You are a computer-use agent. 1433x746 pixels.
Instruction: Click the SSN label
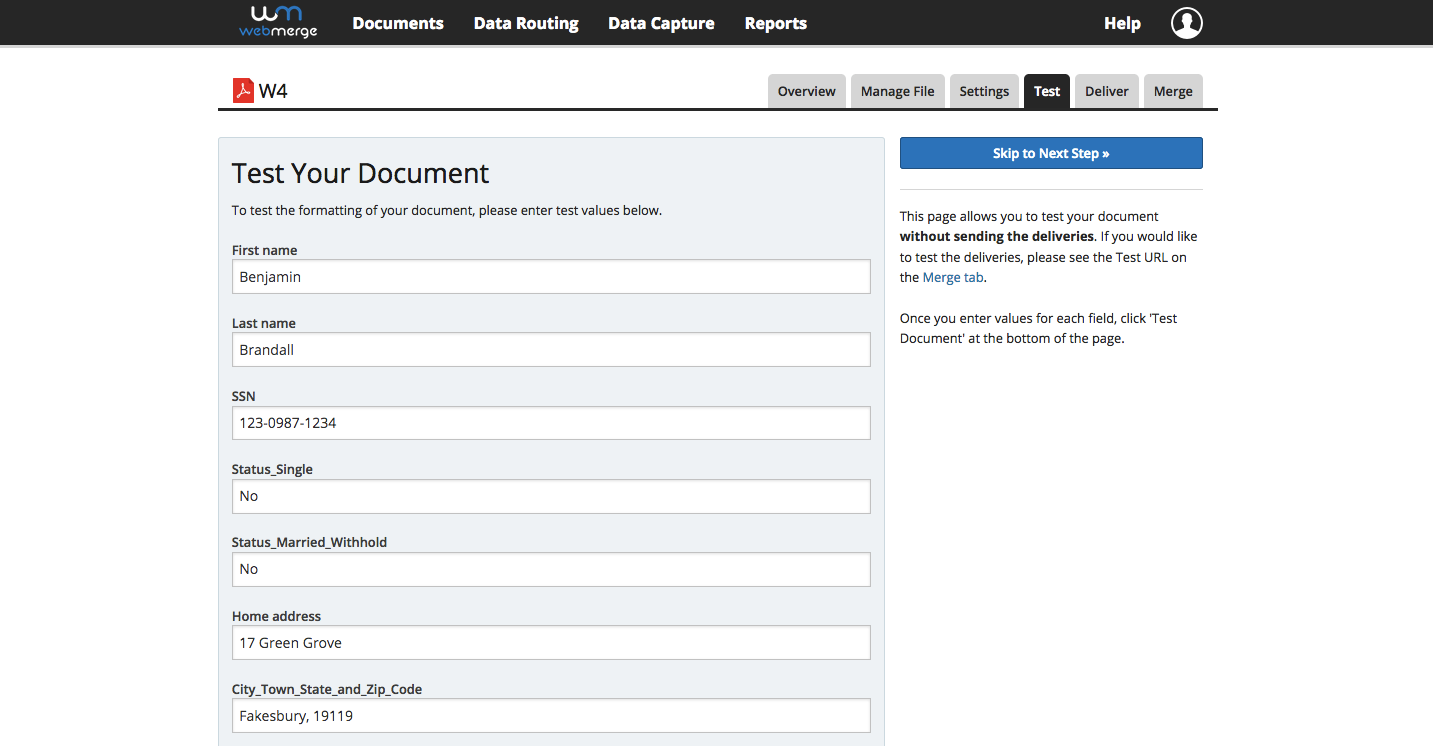tap(244, 396)
